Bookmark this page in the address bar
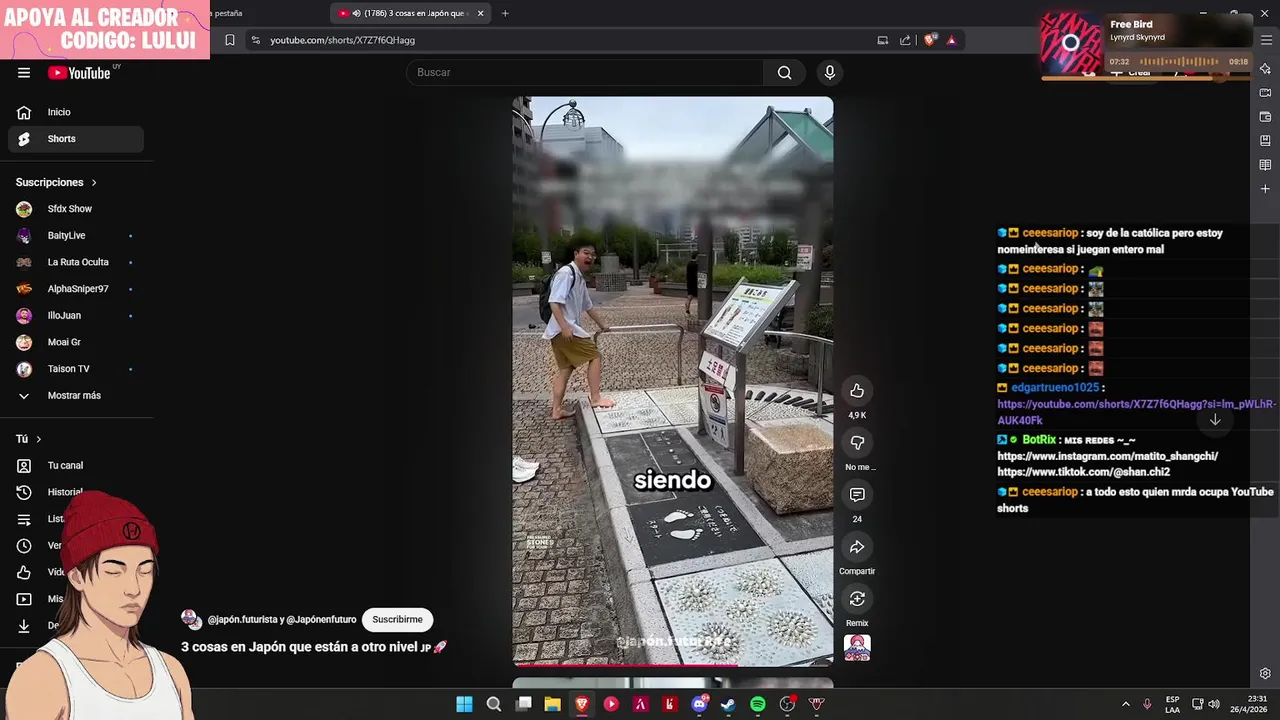Screen dimensions: 1280x720 coord(229,40)
